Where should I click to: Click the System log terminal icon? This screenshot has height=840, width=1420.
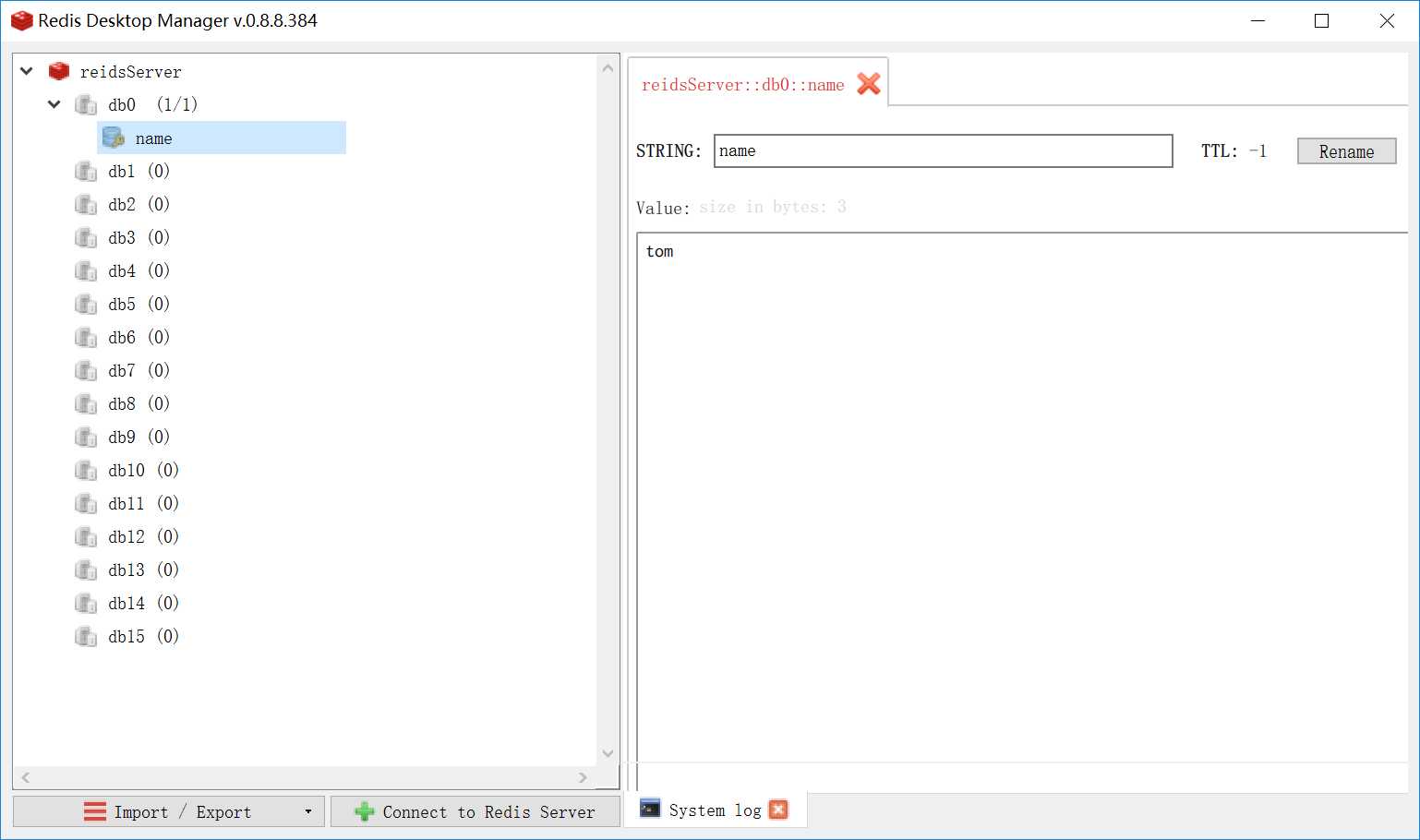pyautogui.click(x=650, y=809)
